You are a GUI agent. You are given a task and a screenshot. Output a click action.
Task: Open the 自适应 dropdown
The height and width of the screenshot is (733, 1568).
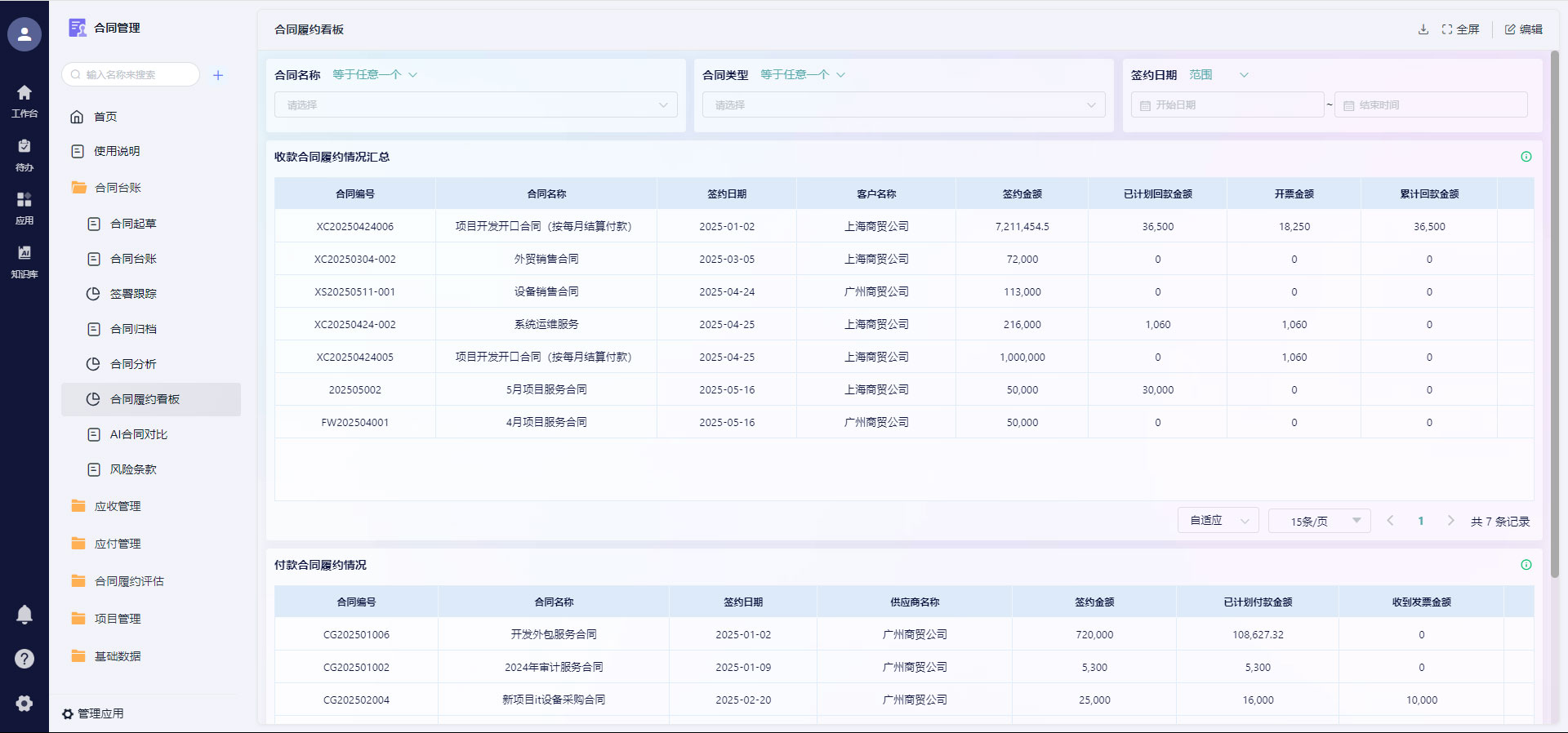1218,521
